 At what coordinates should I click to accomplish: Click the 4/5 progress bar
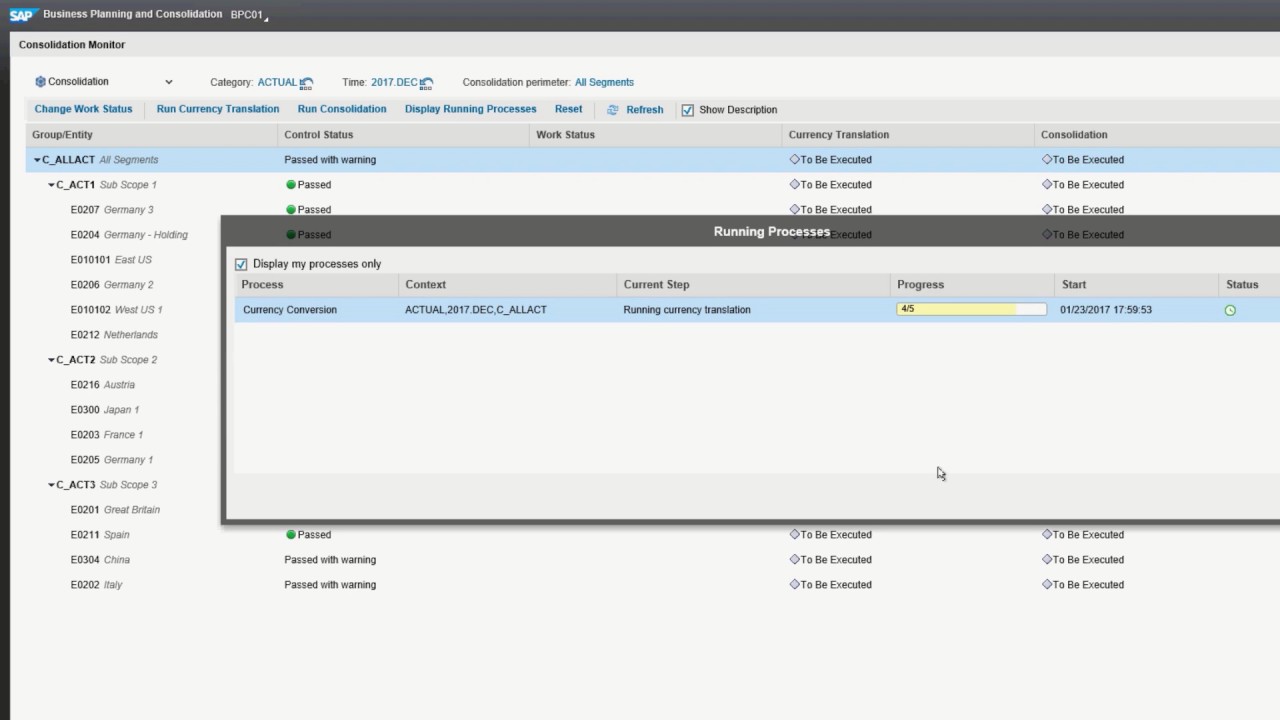tap(971, 310)
